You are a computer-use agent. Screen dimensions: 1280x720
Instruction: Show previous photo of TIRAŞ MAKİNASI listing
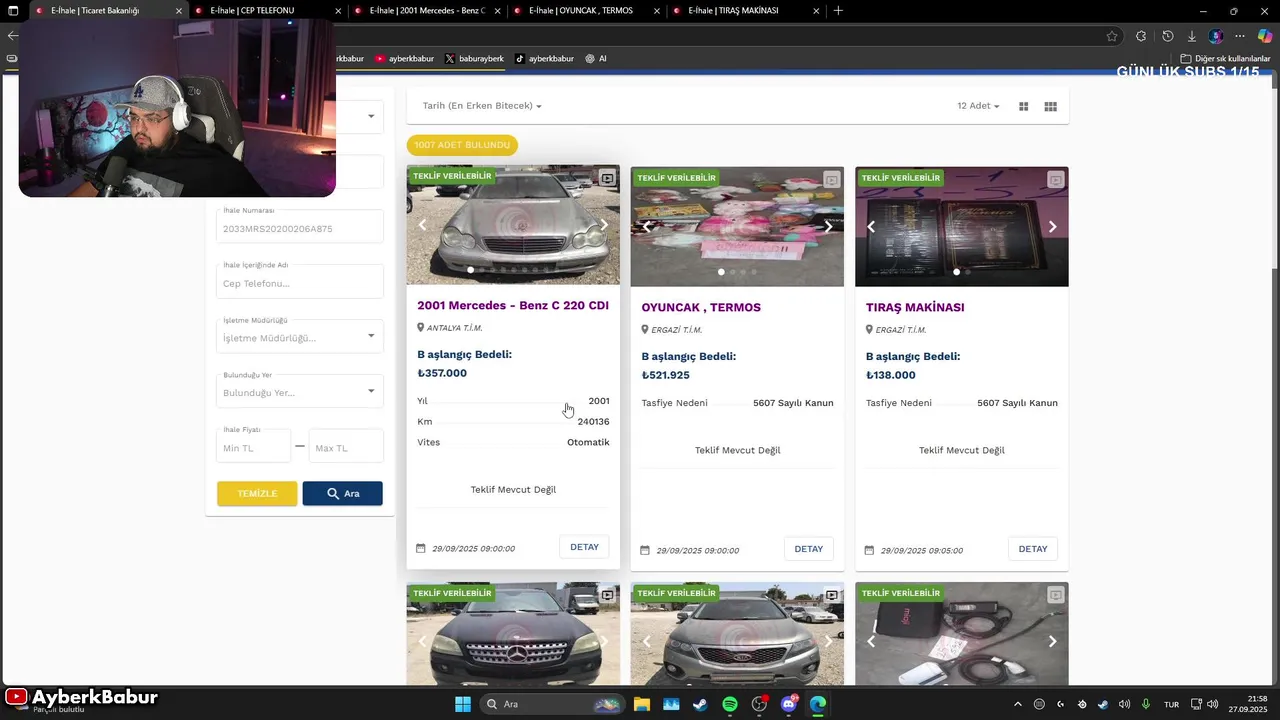(870, 227)
